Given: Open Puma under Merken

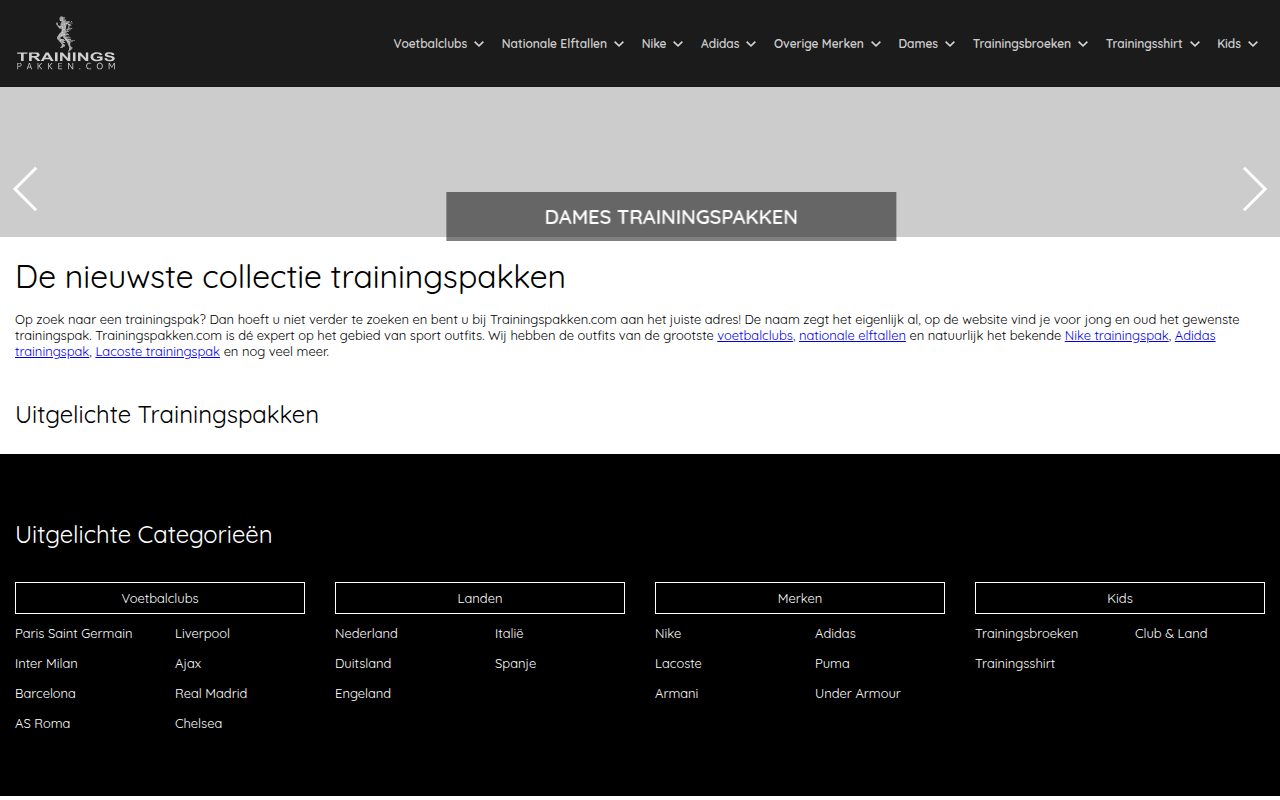Looking at the screenshot, I should point(832,664).
